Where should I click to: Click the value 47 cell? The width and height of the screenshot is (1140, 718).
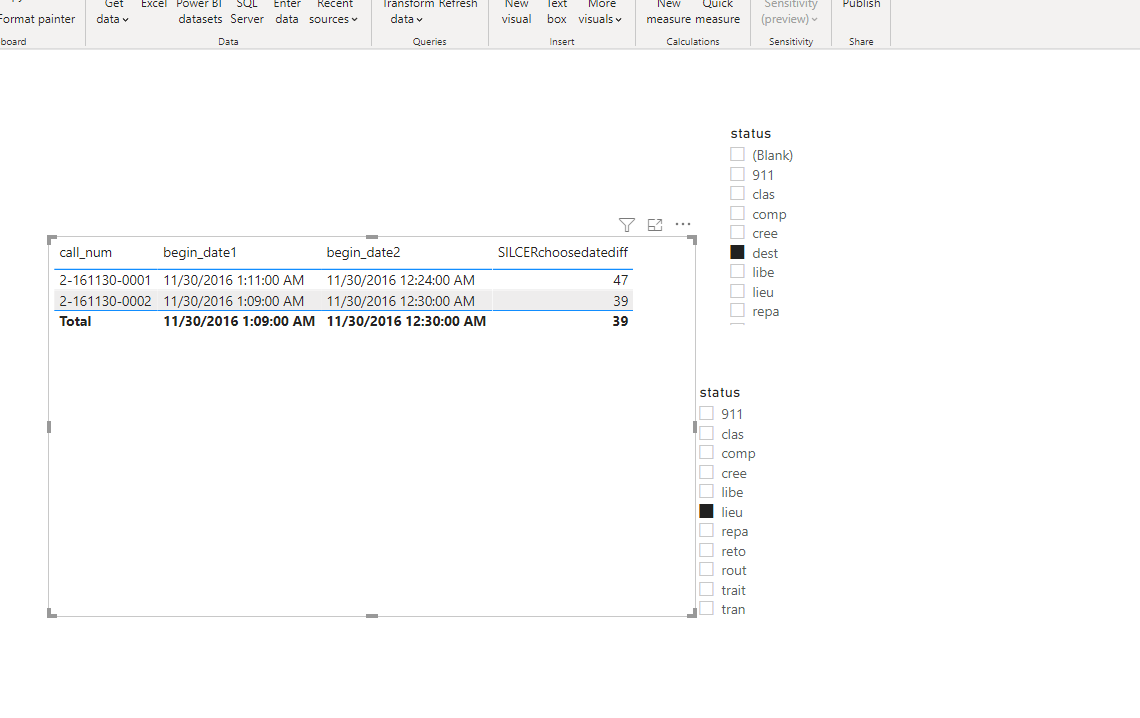tap(620, 280)
